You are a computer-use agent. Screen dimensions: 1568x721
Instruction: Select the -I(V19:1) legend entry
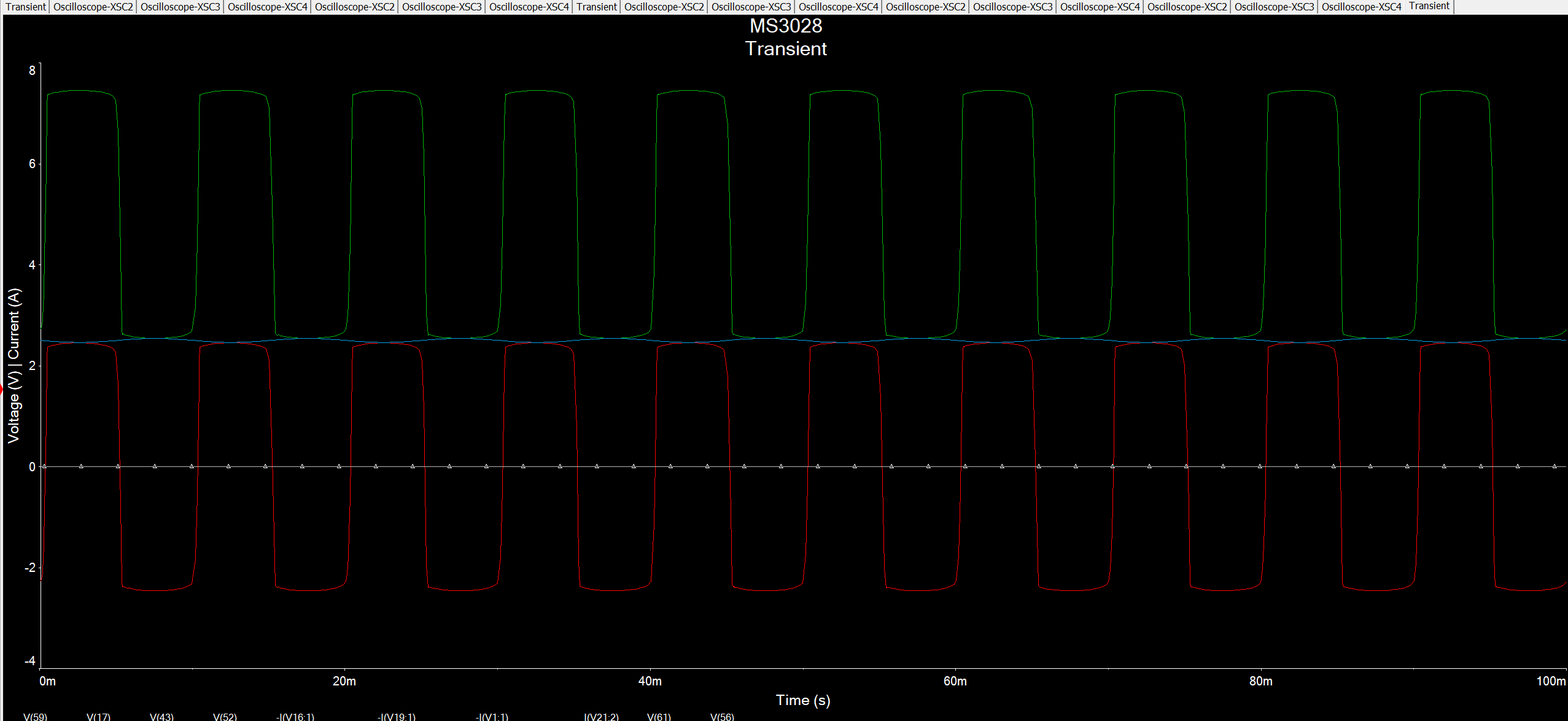[x=397, y=716]
